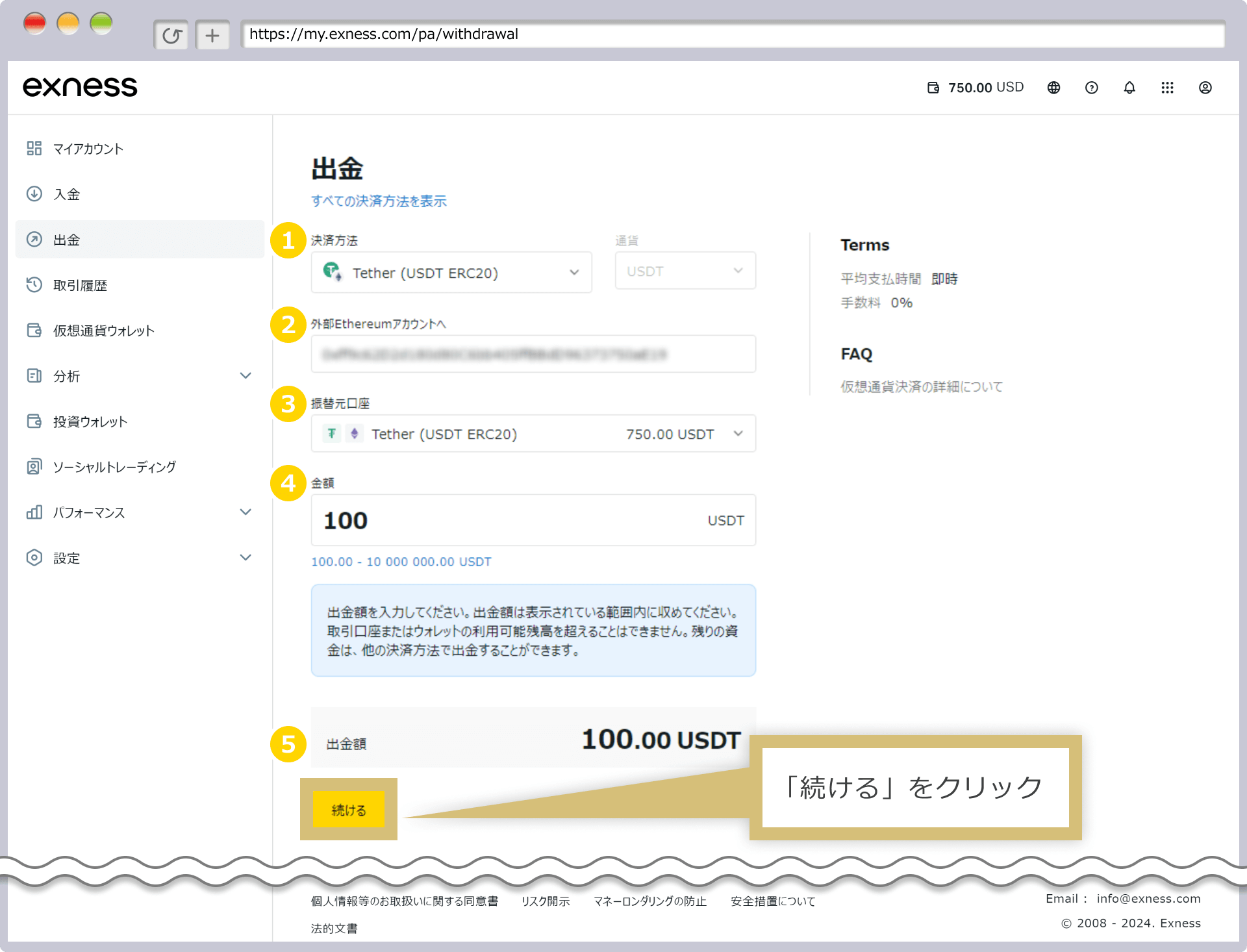Click the Terms heading
Viewport: 1247px width, 952px height.
(864, 245)
